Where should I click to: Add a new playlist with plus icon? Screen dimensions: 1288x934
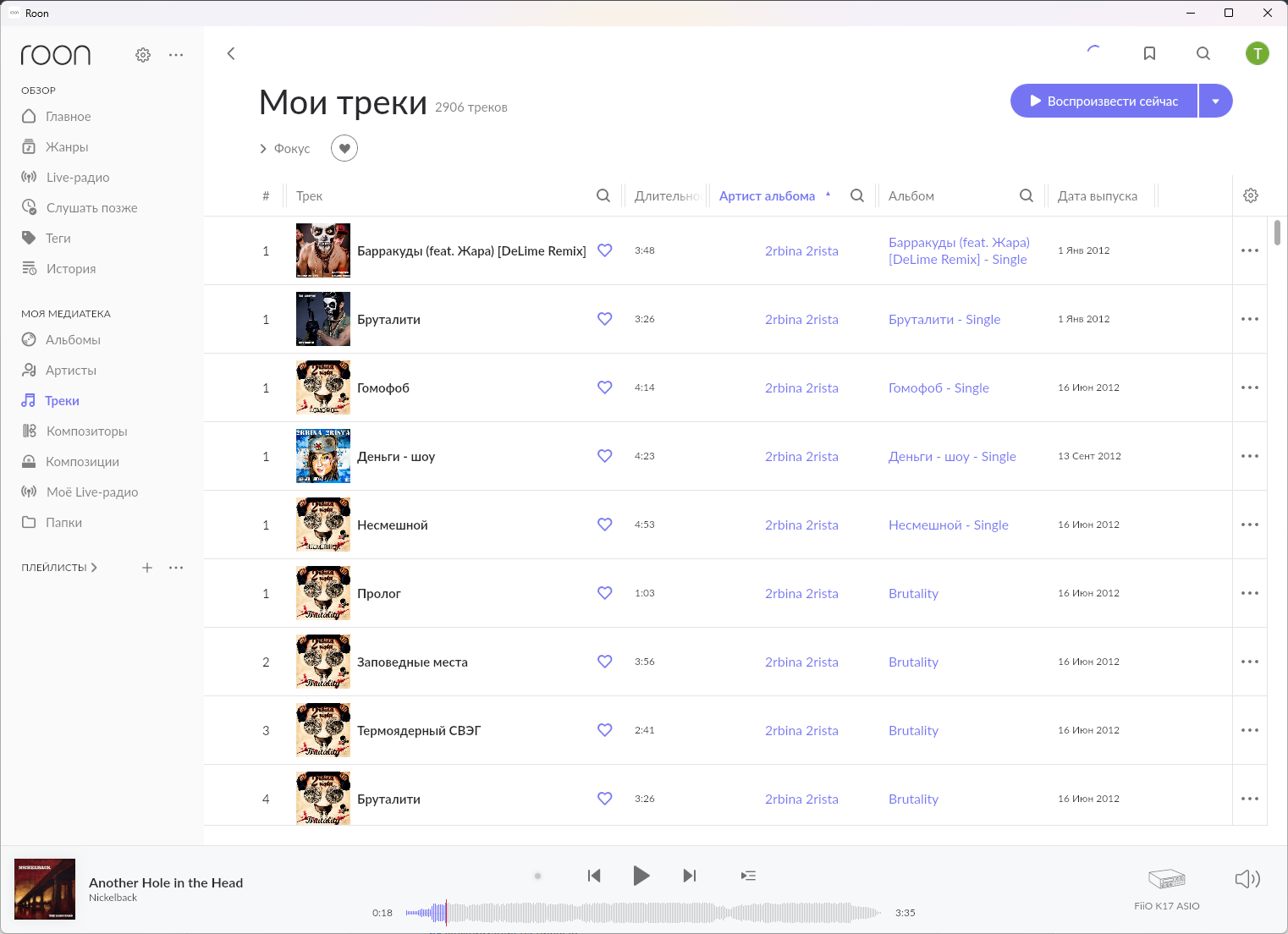coord(147,568)
